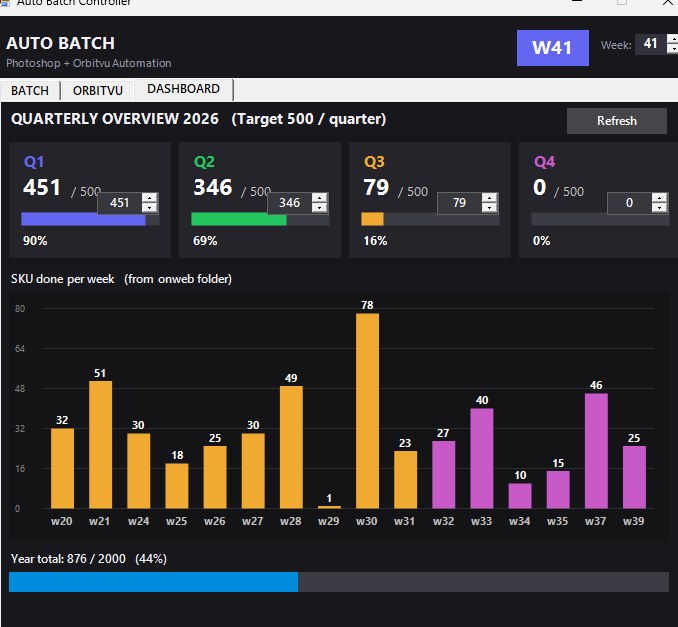Click the Q1 blue progress bar
The image size is (678, 627).
click(90, 219)
